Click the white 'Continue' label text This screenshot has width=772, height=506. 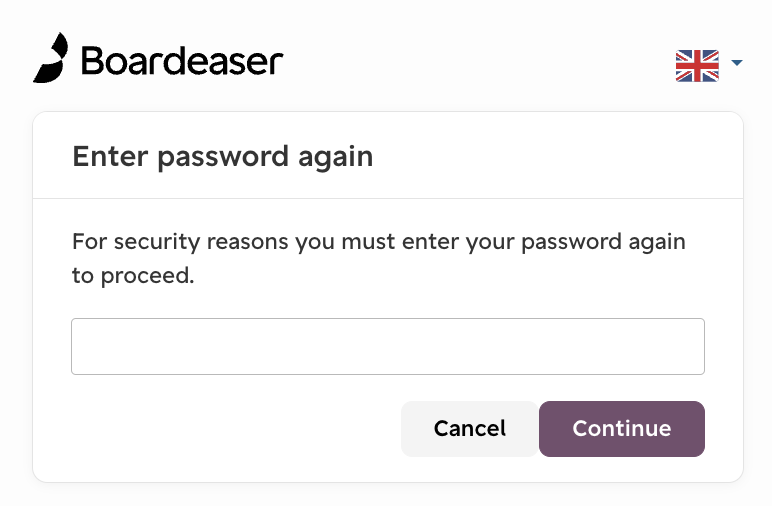click(622, 429)
